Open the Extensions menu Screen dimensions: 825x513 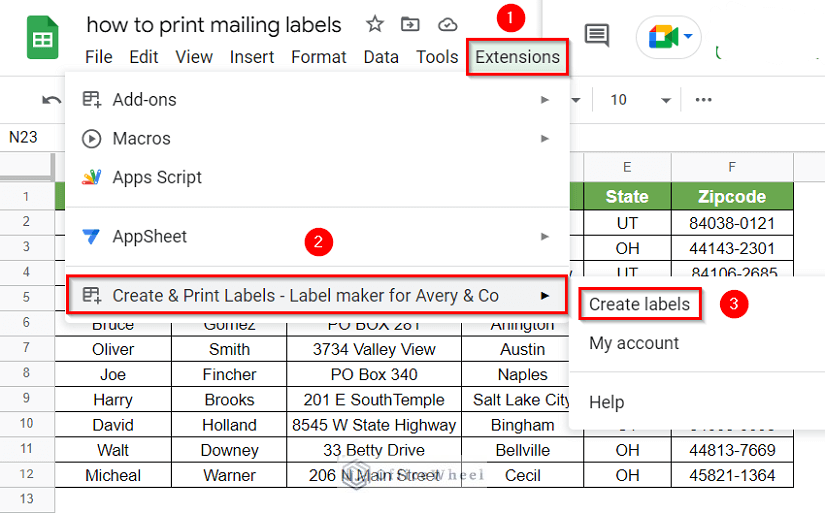[517, 57]
